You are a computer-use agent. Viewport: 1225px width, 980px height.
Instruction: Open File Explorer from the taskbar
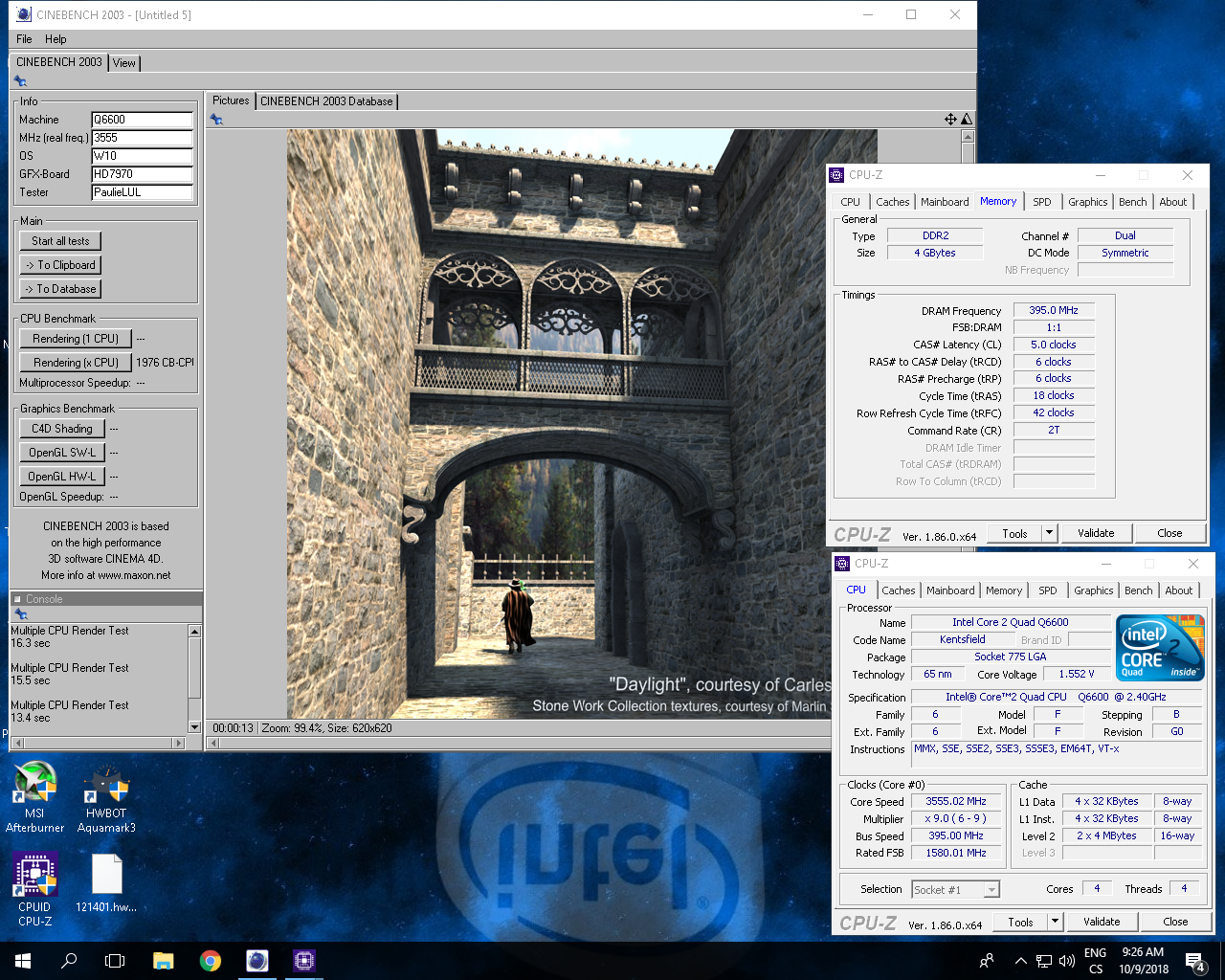click(x=163, y=961)
